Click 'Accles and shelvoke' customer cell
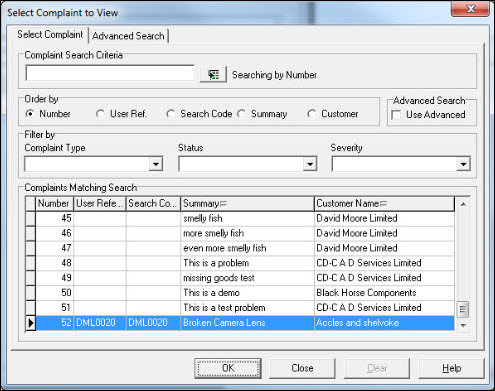Image resolution: width=495 pixels, height=391 pixels. [384, 323]
